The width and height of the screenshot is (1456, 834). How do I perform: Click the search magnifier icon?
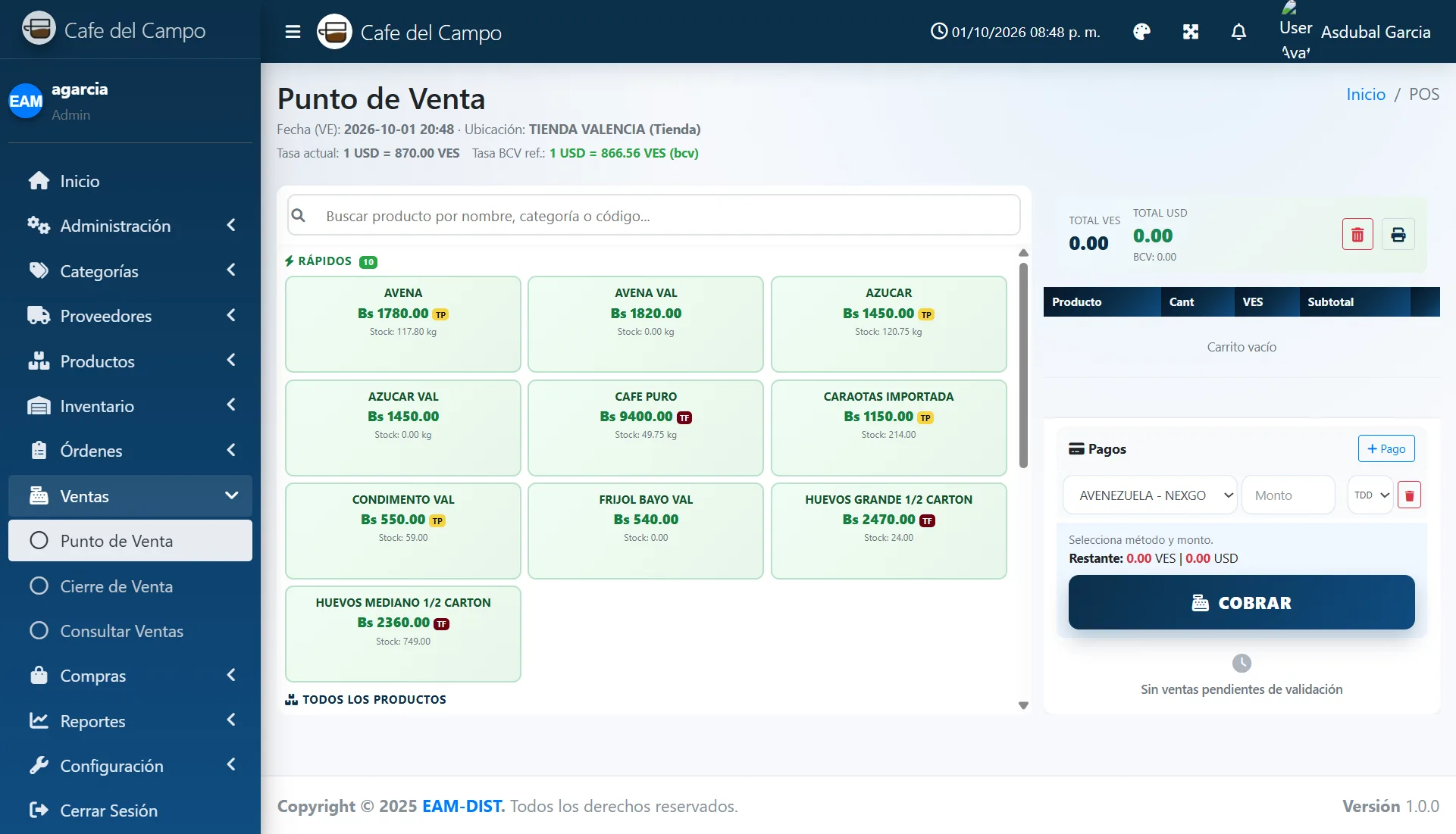click(299, 216)
